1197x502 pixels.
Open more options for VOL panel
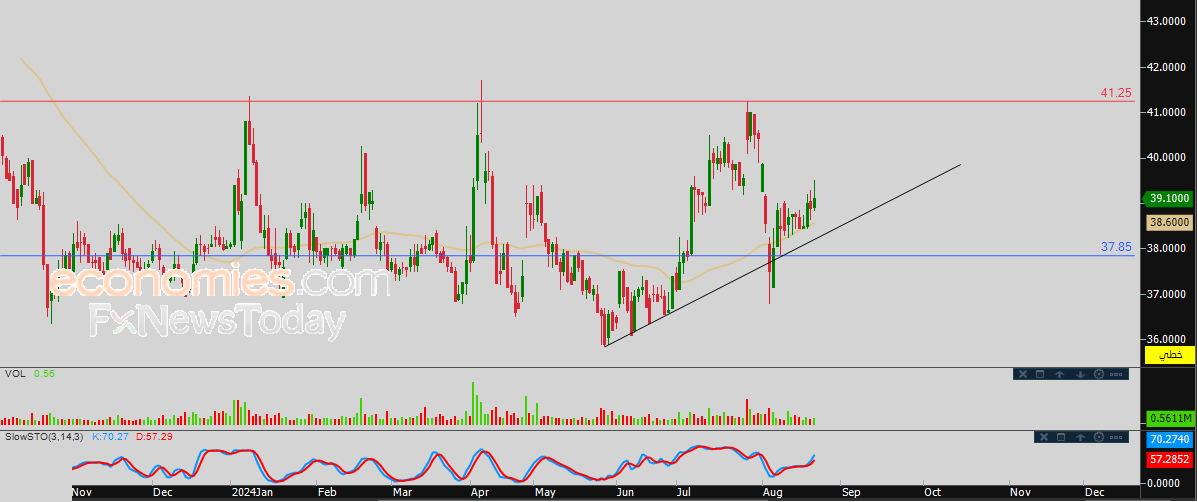click(x=1116, y=374)
